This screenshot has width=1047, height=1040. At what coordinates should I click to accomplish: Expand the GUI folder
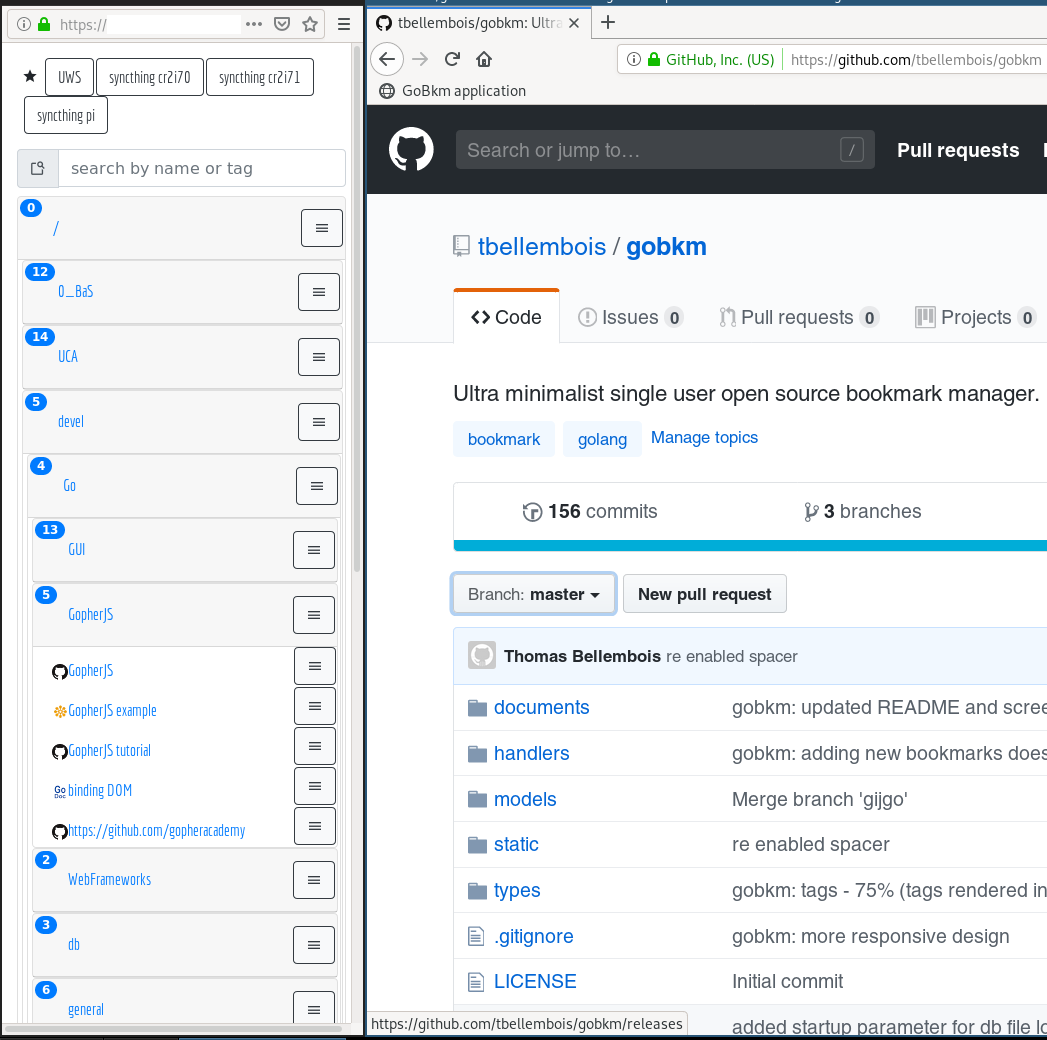point(77,549)
